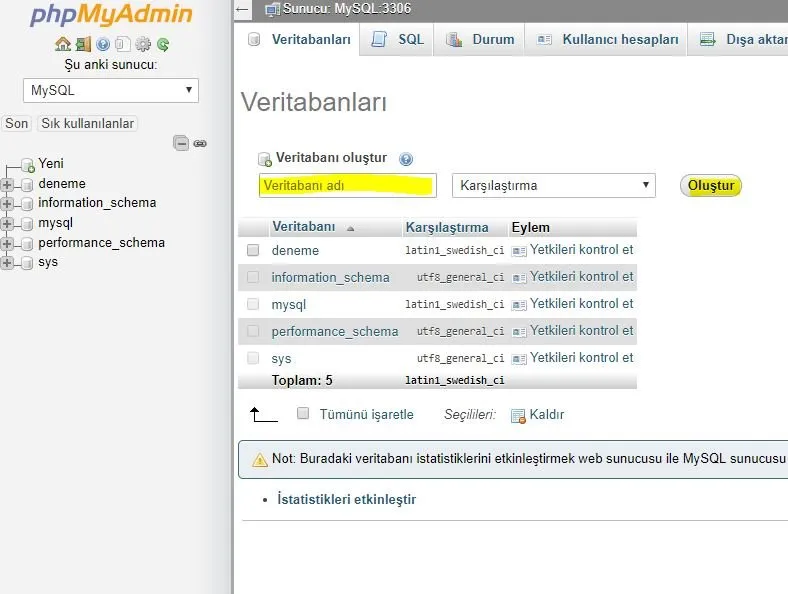Select sys database name in navigation tree

coord(48,262)
